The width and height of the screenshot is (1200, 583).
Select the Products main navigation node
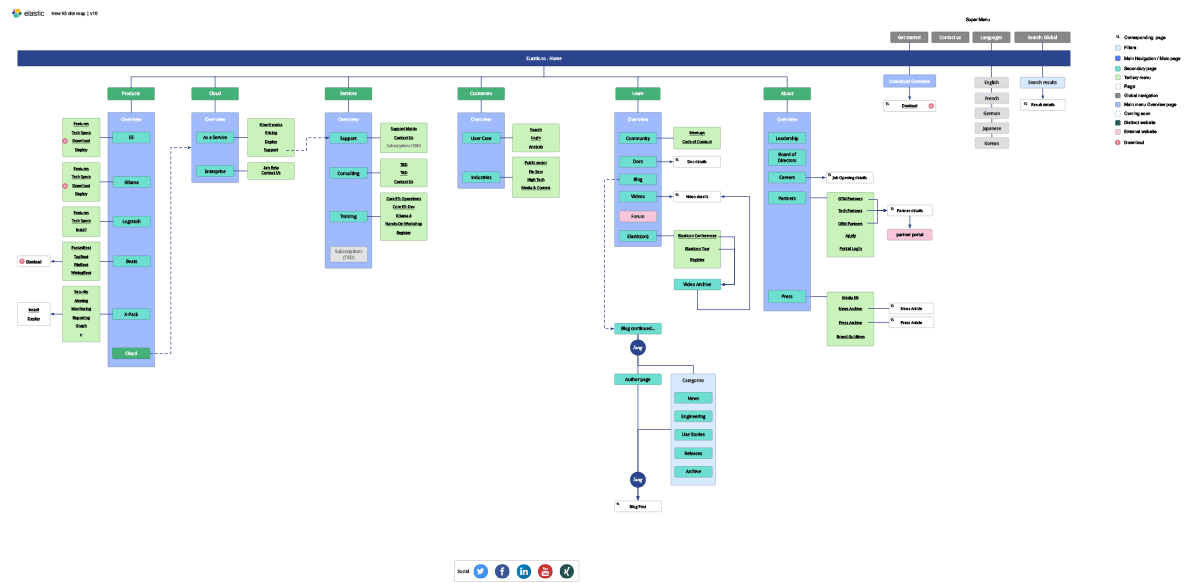tap(131, 93)
